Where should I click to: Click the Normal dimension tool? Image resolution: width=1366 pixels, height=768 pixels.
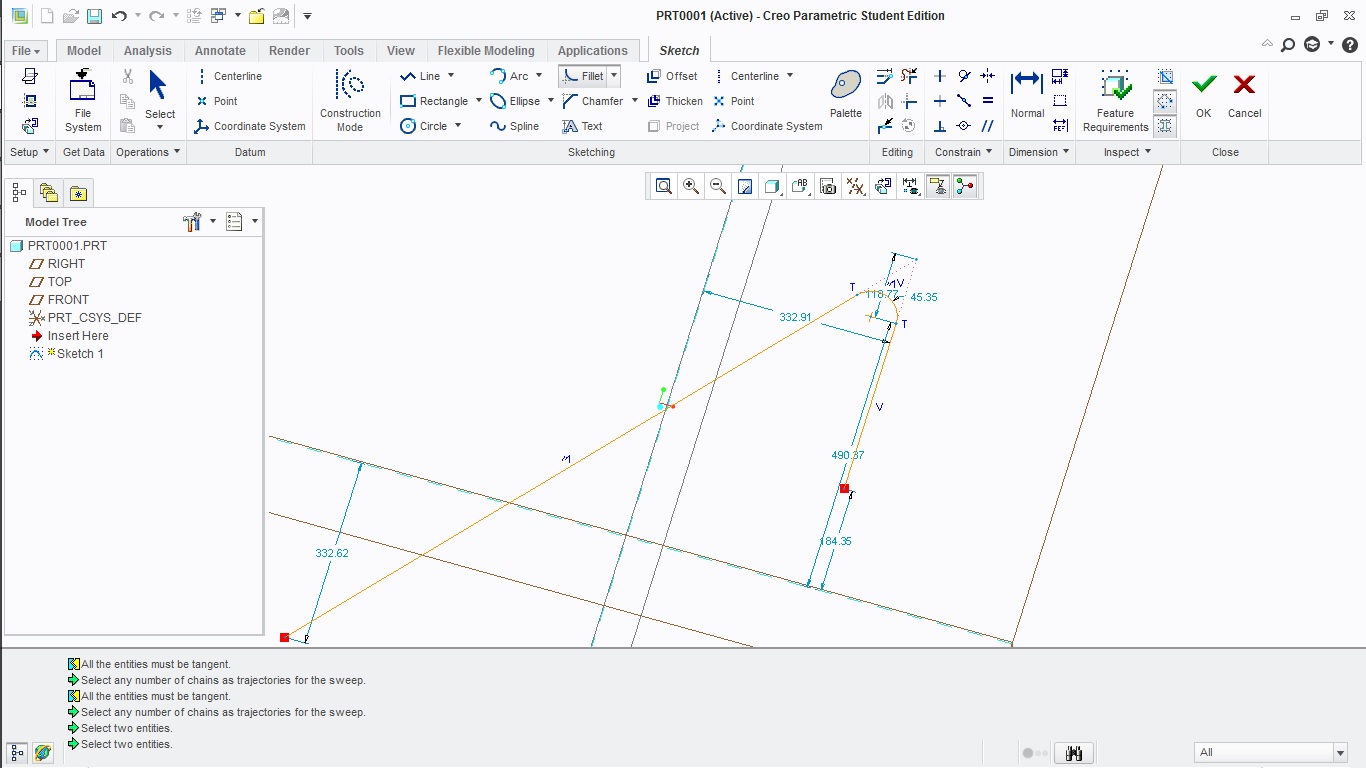[x=1027, y=95]
